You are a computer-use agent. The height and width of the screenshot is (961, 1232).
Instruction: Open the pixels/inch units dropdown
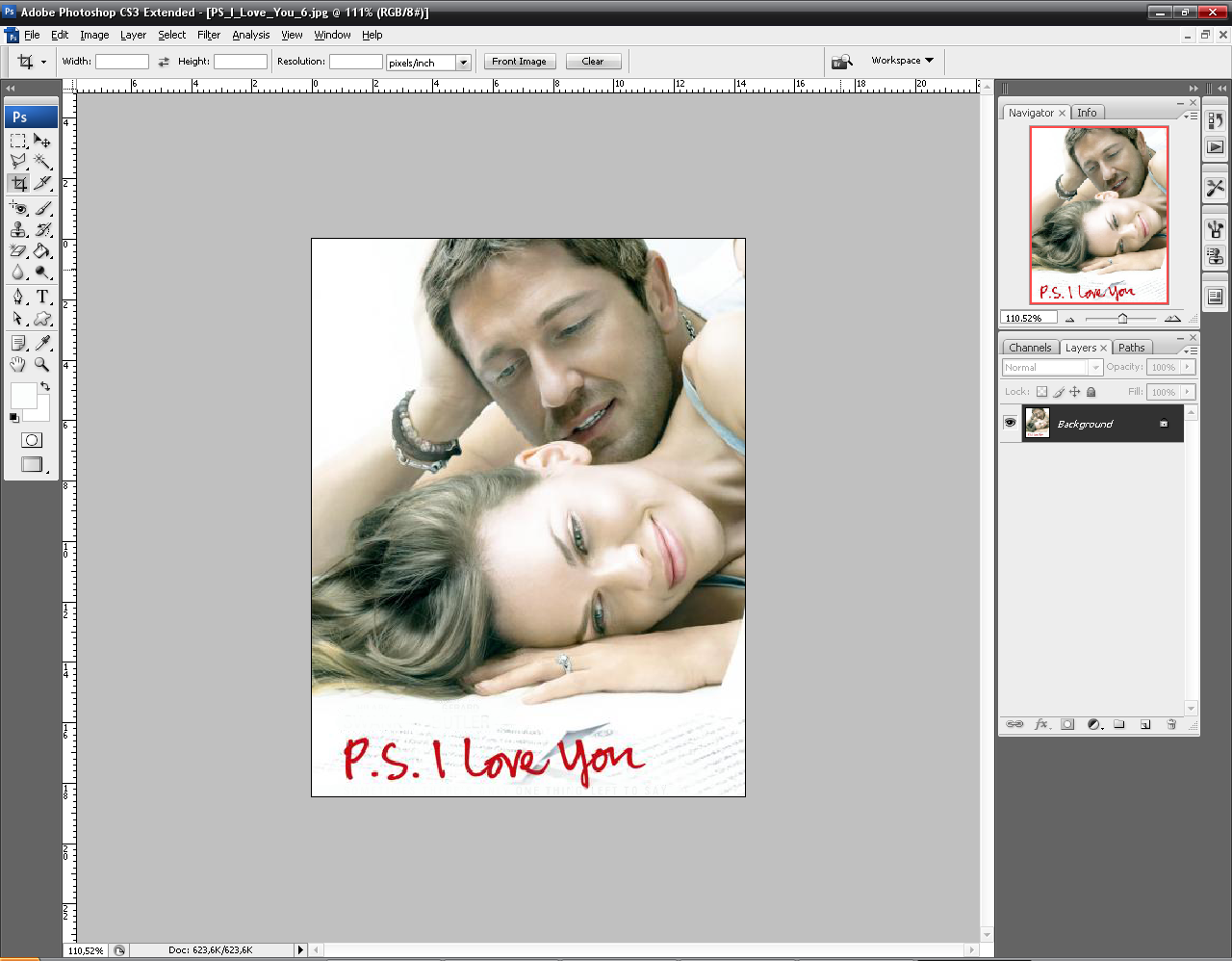pyautogui.click(x=463, y=63)
